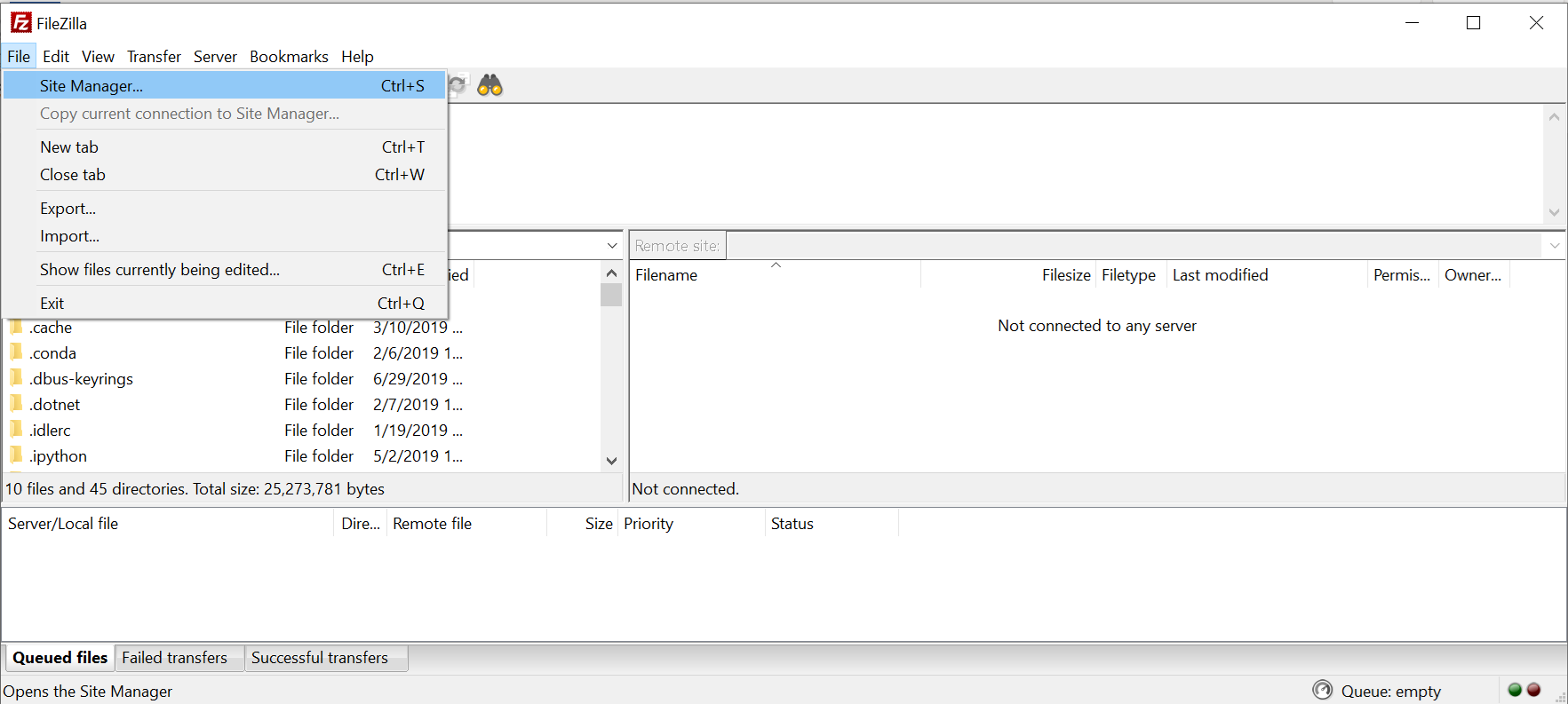Viewport: 1568px width, 704px height.
Task: Select Close tab in File menu
Action: [x=224, y=174]
